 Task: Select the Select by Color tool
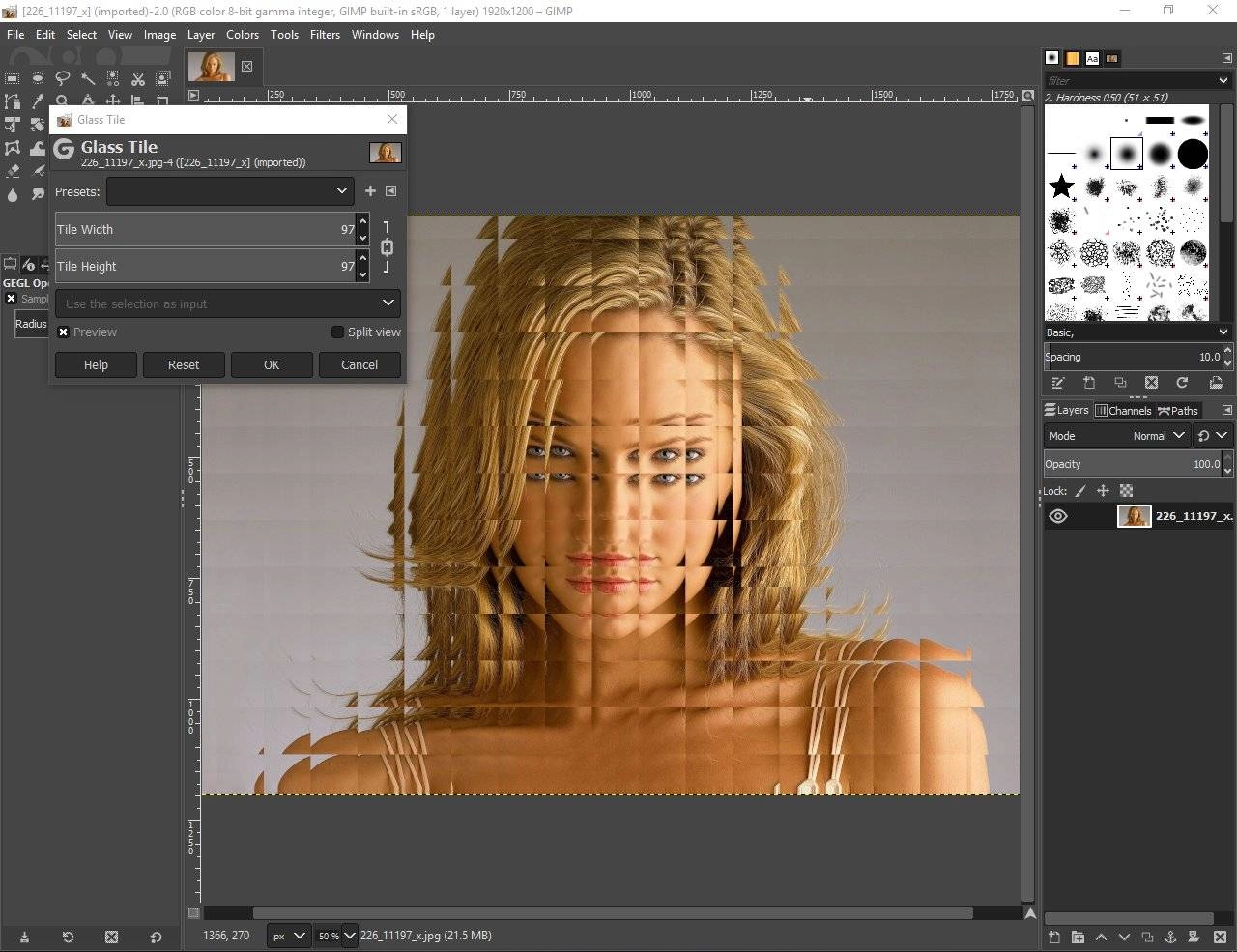click(x=113, y=78)
